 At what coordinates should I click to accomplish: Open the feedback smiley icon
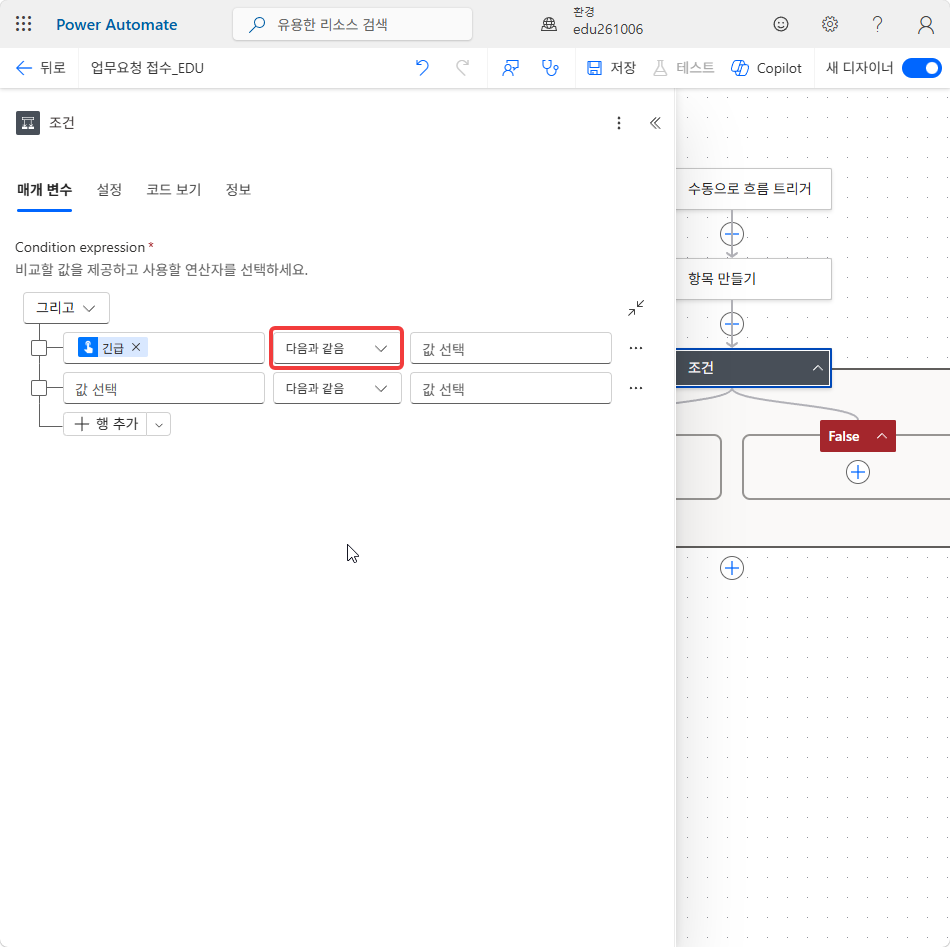point(781,24)
